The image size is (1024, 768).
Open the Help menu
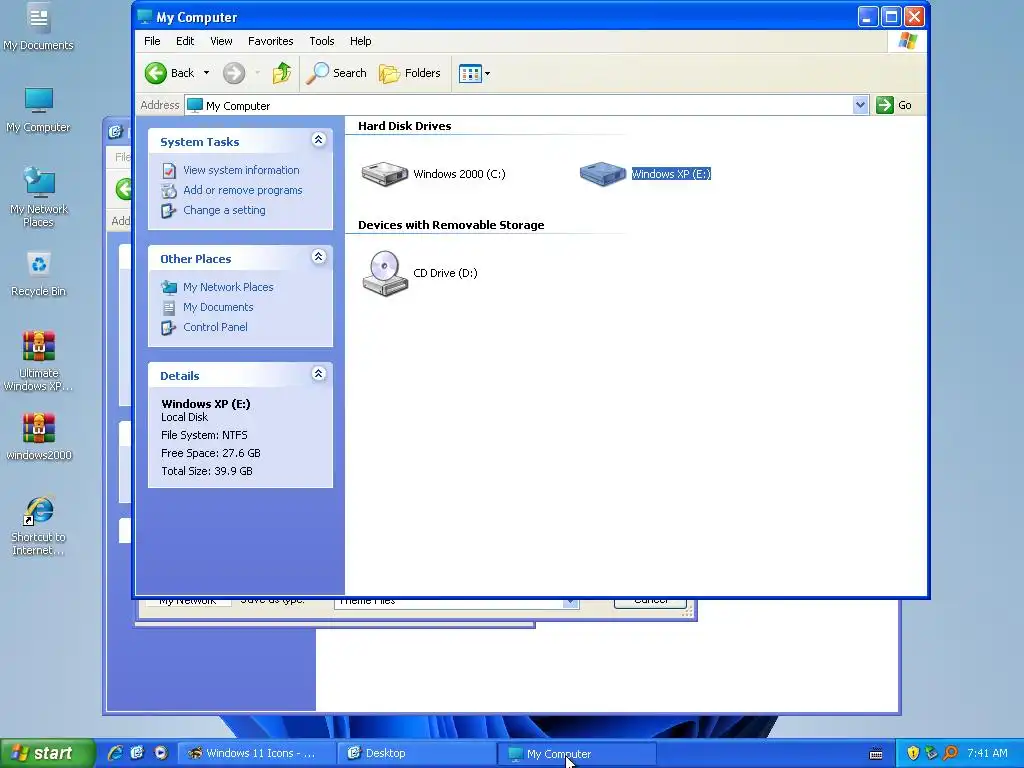pos(360,41)
